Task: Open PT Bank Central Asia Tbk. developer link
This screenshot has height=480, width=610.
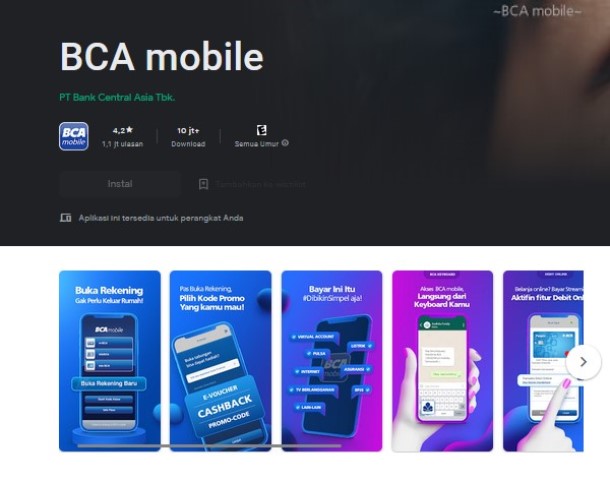Action: click(117, 97)
